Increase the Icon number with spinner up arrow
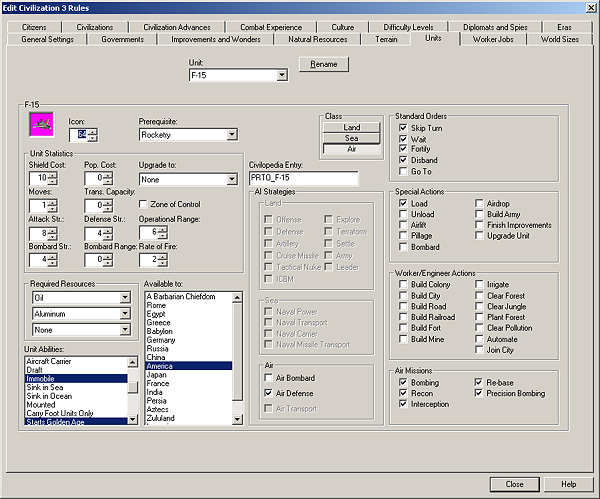The height and width of the screenshot is (499, 600). pyautogui.click(x=93, y=130)
